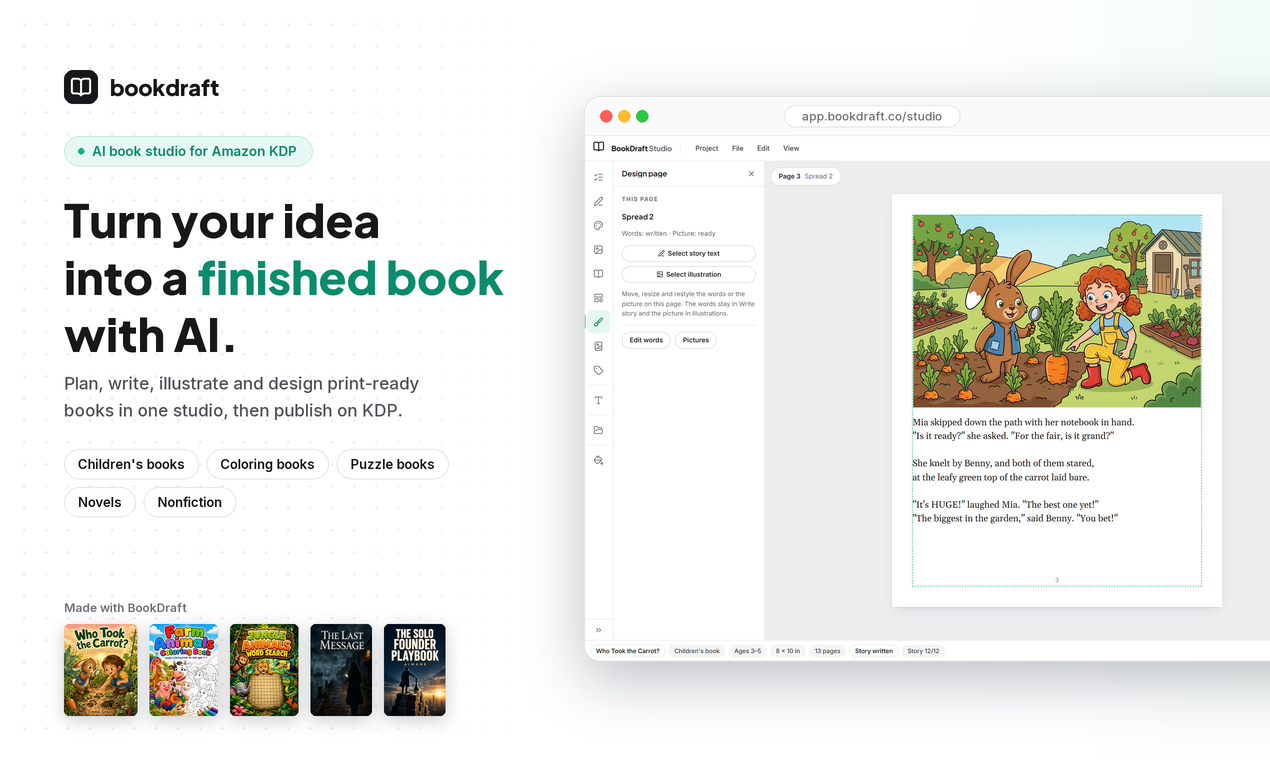Close the Design page panel
This screenshot has width=1270, height=760.
(752, 174)
